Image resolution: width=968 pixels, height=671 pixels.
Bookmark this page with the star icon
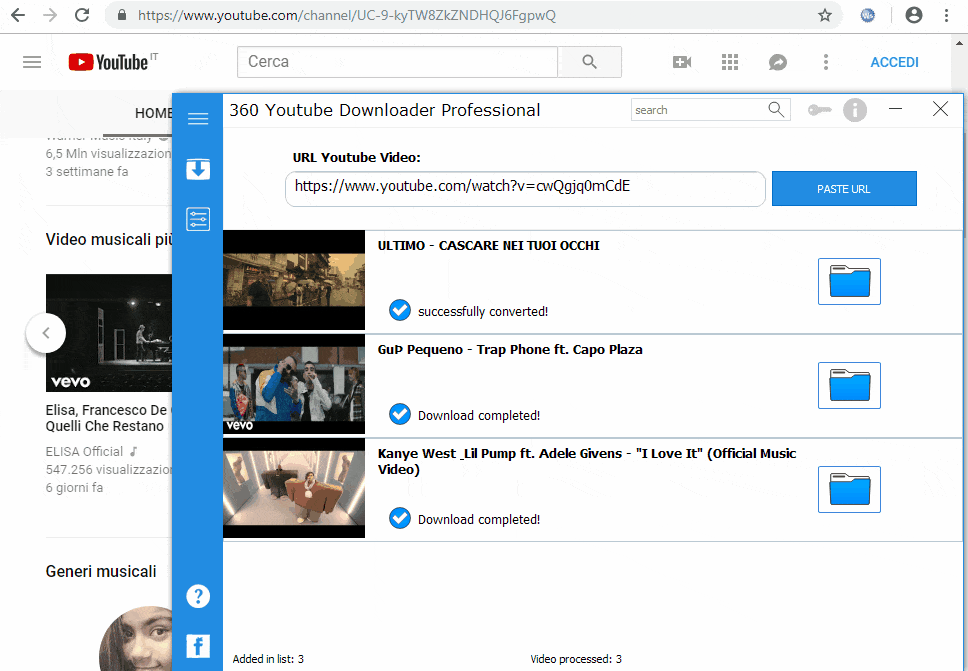[x=825, y=15]
